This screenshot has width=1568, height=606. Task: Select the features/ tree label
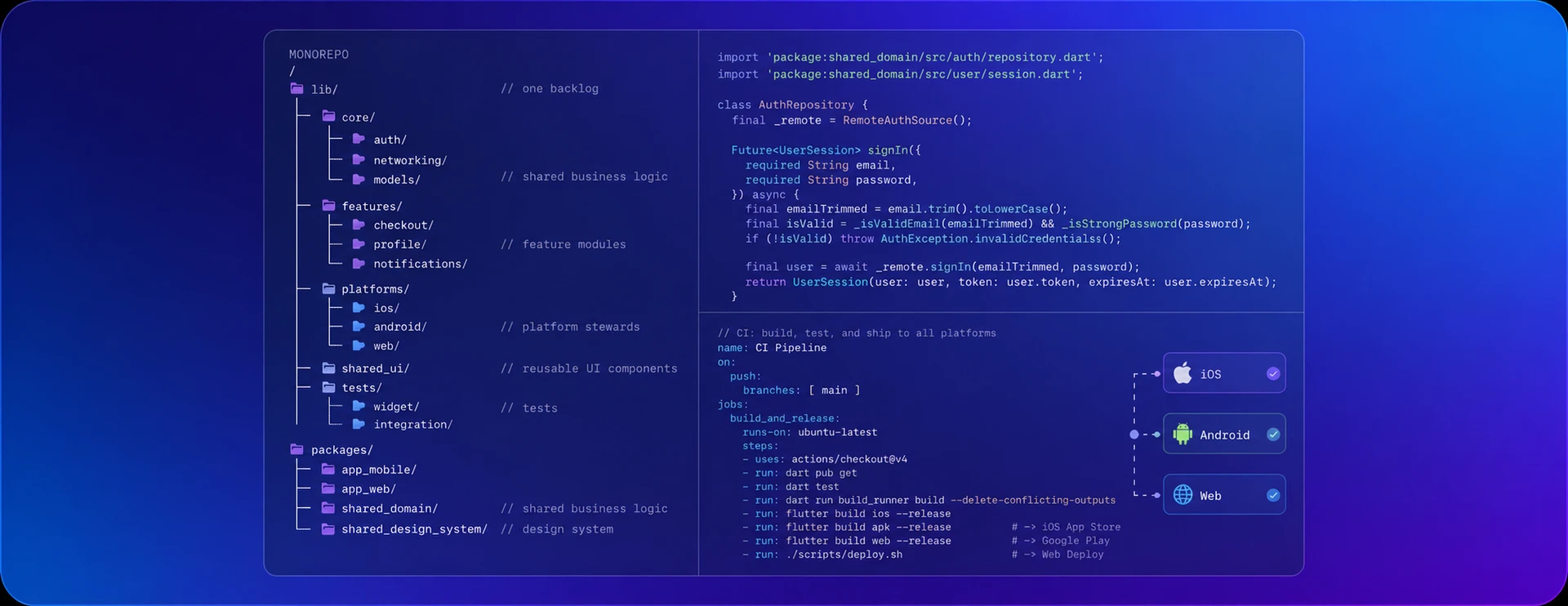click(x=372, y=207)
